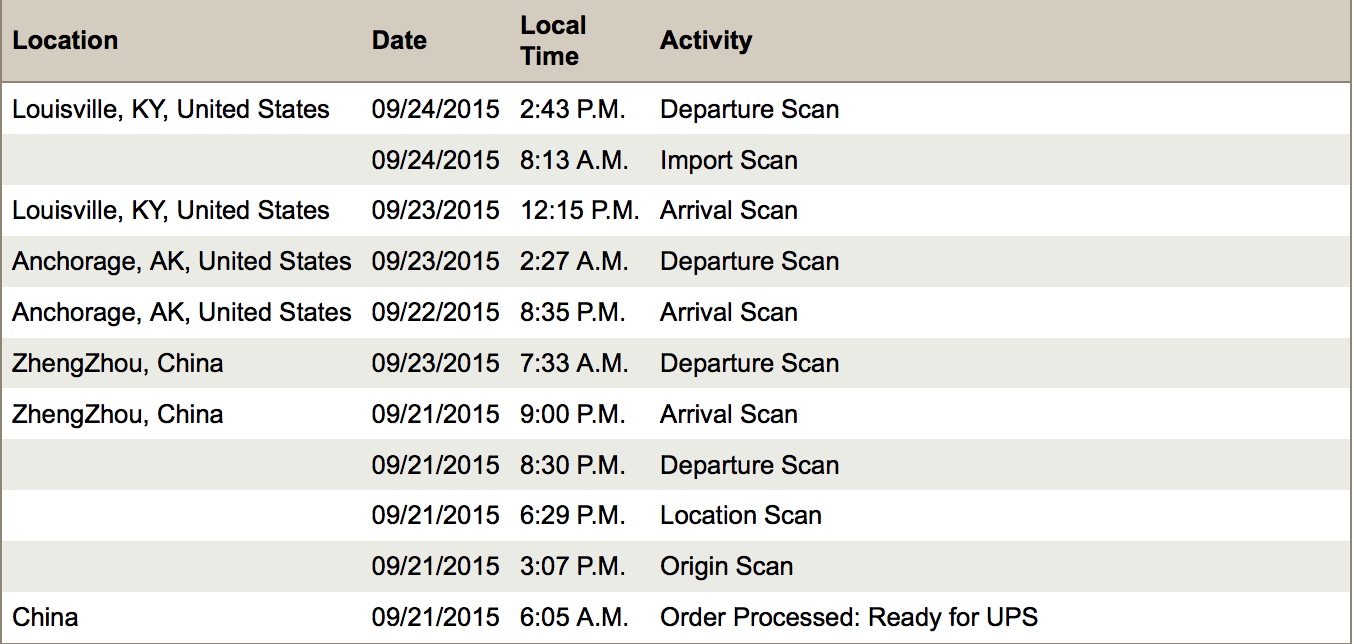This screenshot has height=644, width=1354.
Task: Click the 8:30 P.M. time cell
Action: [x=572, y=466]
